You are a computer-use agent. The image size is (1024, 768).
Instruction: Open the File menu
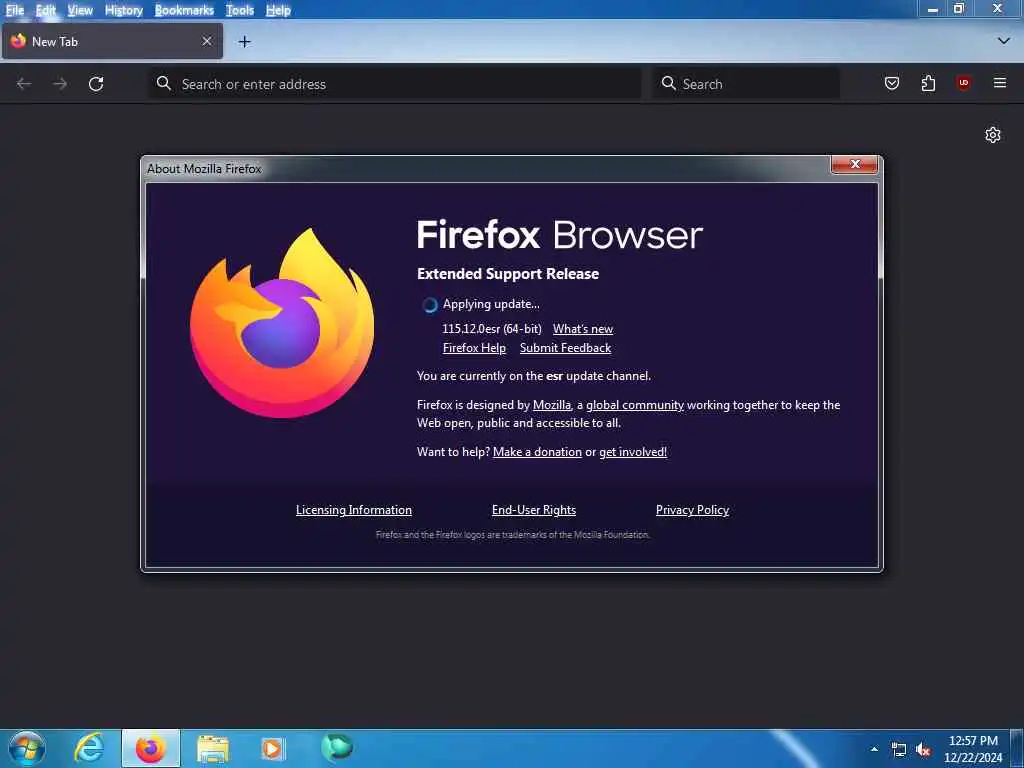pyautogui.click(x=14, y=10)
